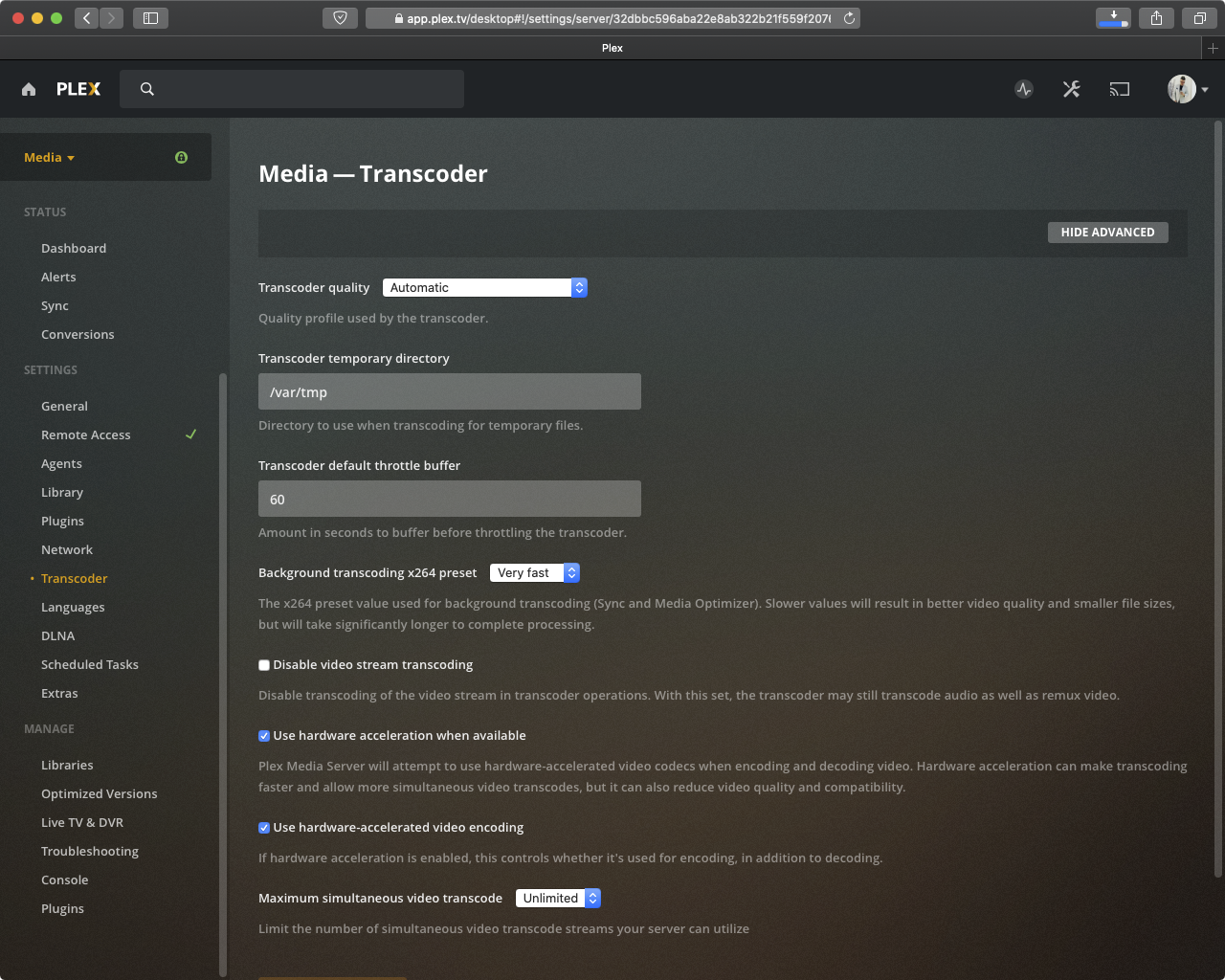The image size is (1225, 980).
Task: Click the Remote Access green checkmark
Action: [191, 434]
